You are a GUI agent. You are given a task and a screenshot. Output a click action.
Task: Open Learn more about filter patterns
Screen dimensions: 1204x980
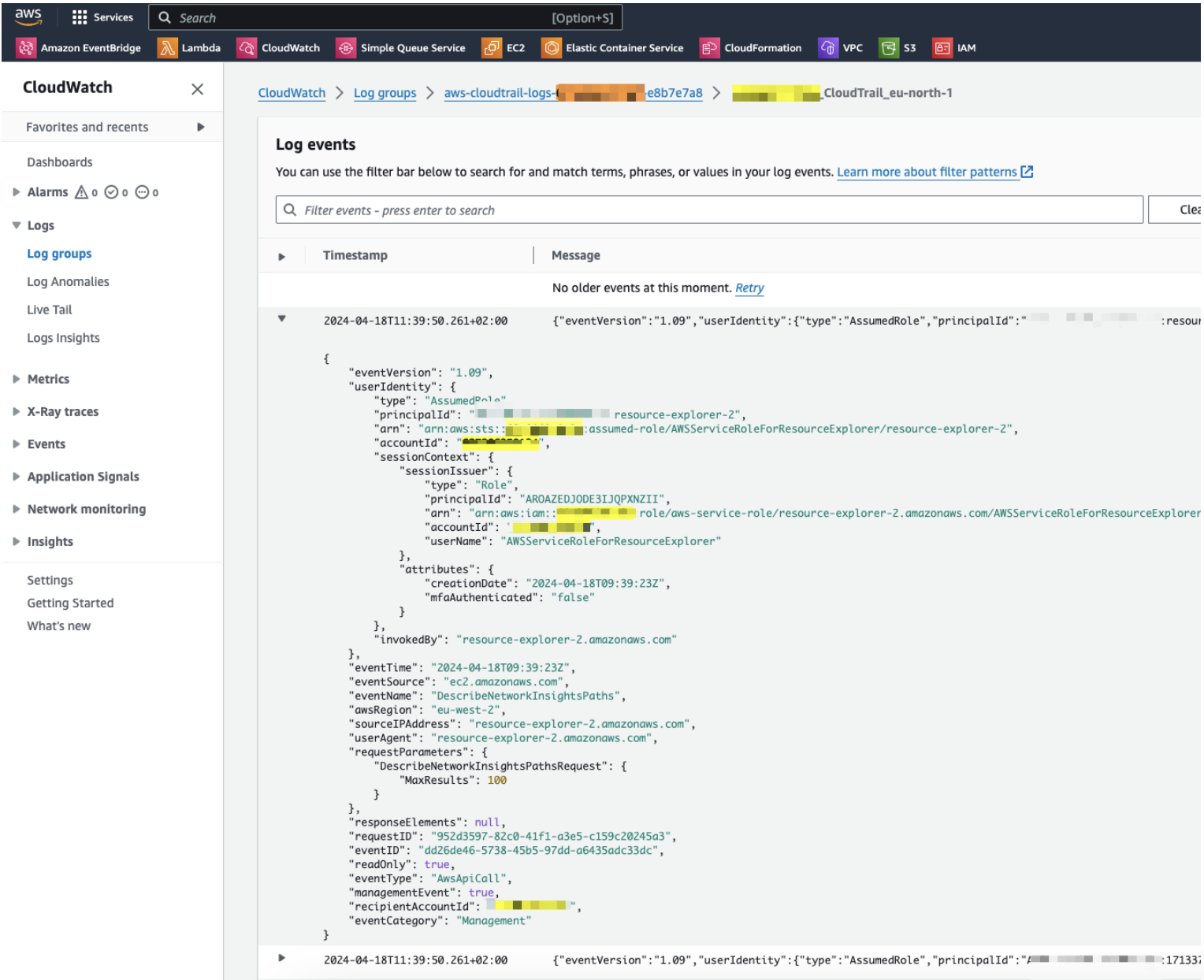click(927, 172)
